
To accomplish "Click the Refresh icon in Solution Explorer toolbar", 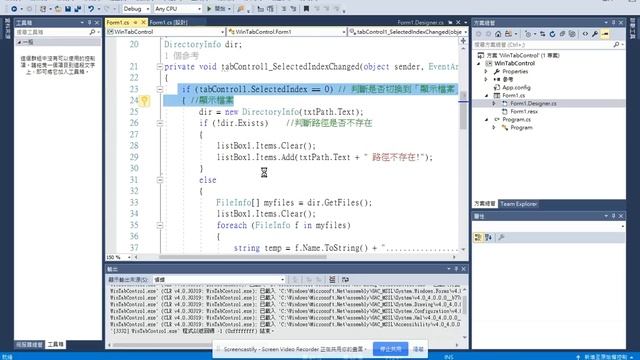I will (552, 34).
